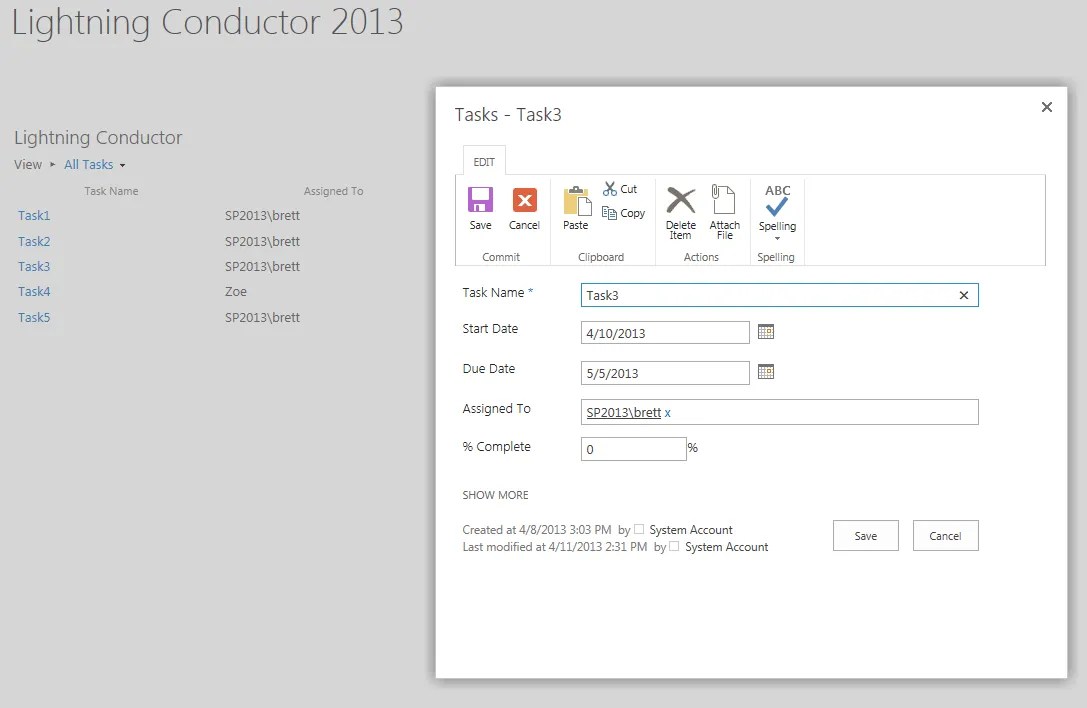Click the Lightning Conductor web part title

click(98, 137)
